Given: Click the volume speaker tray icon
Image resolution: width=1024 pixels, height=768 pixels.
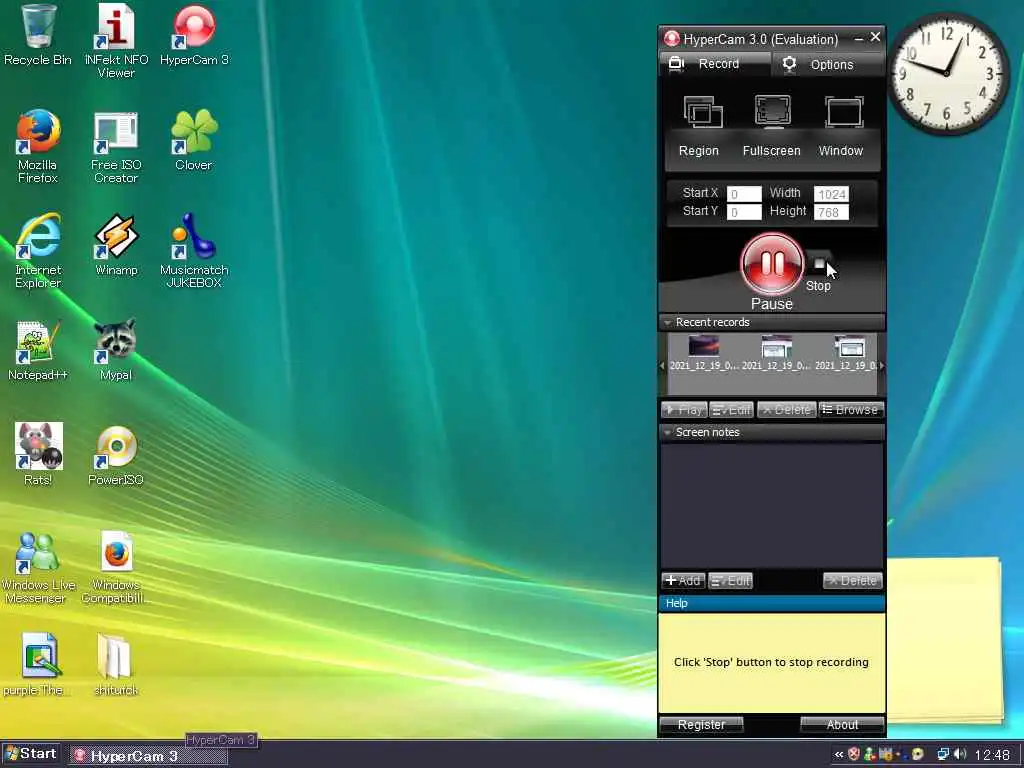Looking at the screenshot, I should (960, 755).
